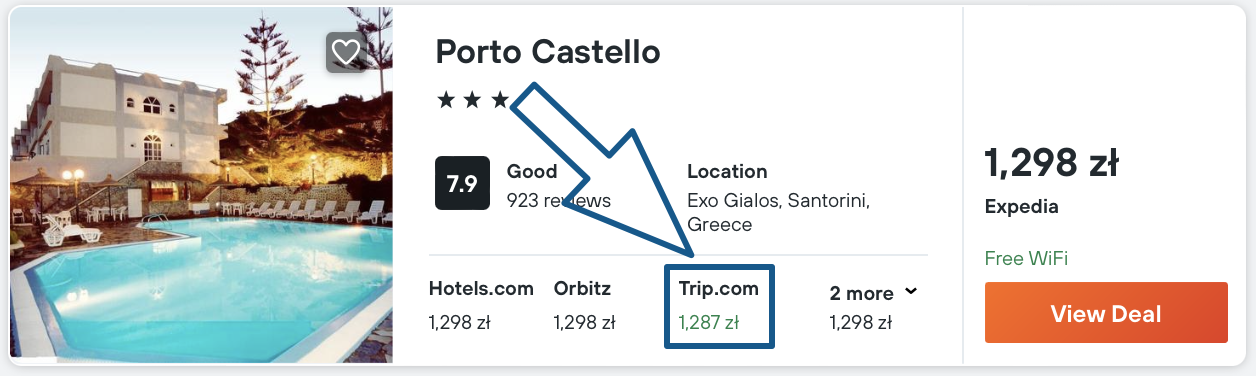Open the Porto Castello pool photo
The height and width of the screenshot is (376, 1256).
(201, 185)
